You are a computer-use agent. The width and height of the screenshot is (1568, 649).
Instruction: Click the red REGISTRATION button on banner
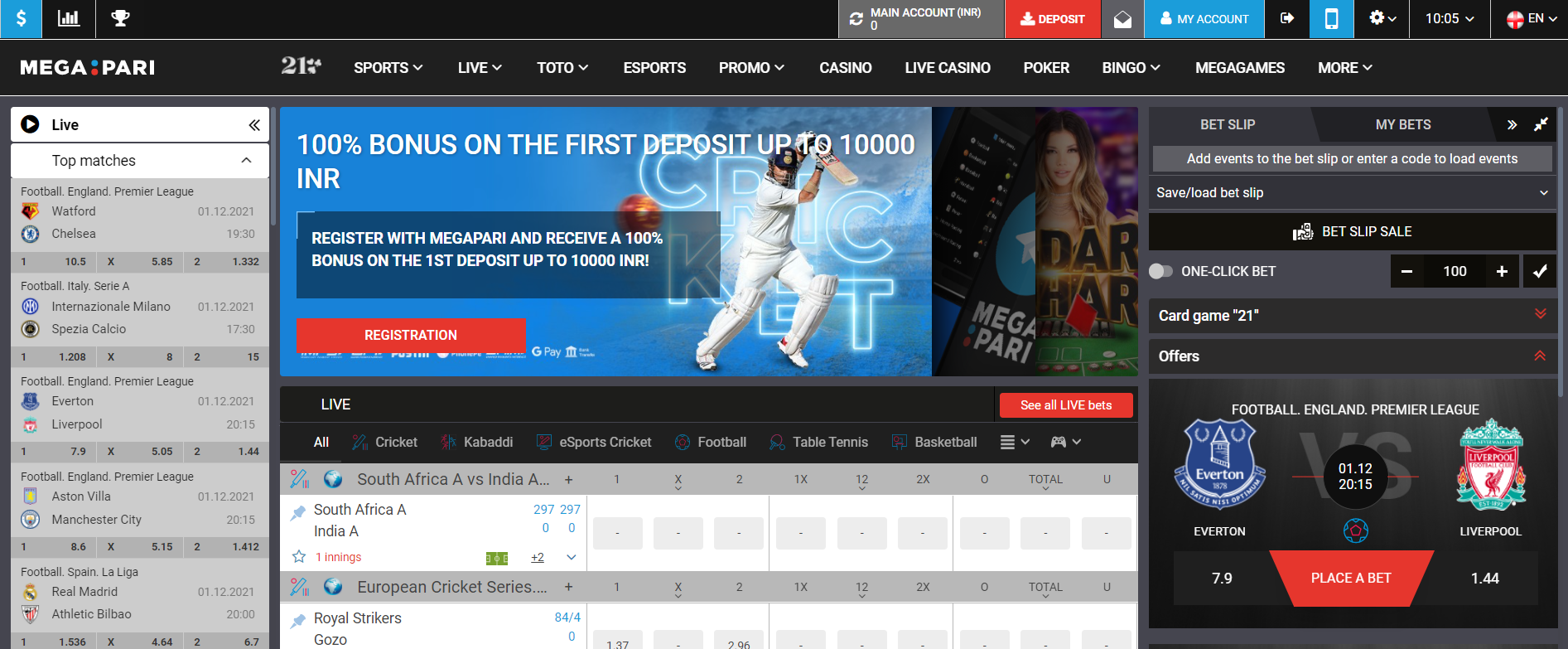[411, 335]
